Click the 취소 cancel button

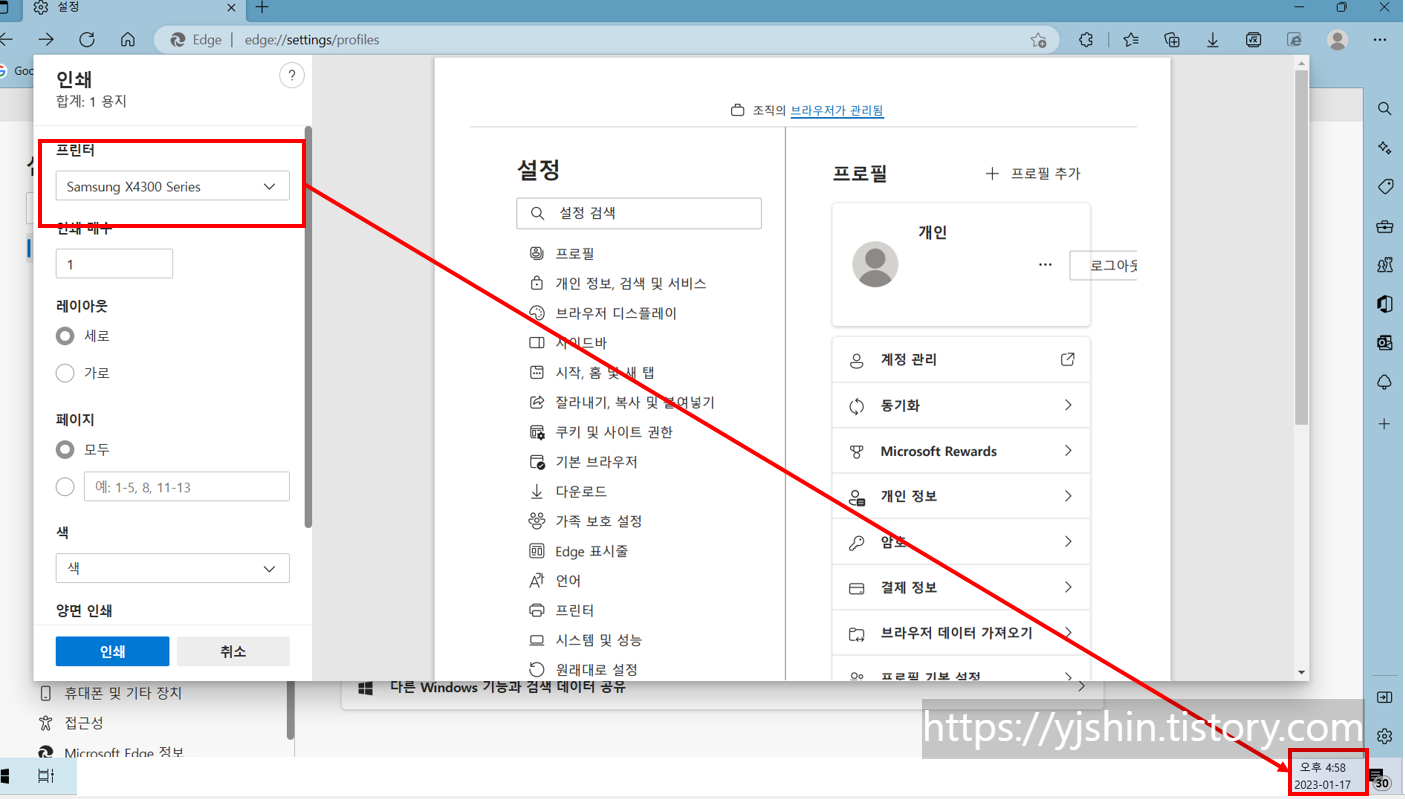click(233, 651)
